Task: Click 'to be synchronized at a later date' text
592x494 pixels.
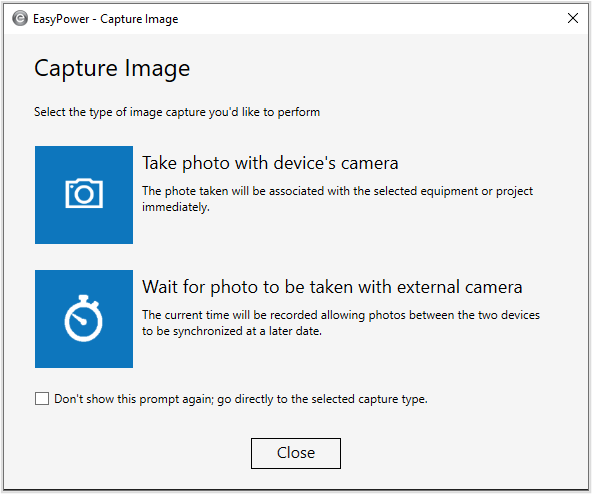Action: 232,331
